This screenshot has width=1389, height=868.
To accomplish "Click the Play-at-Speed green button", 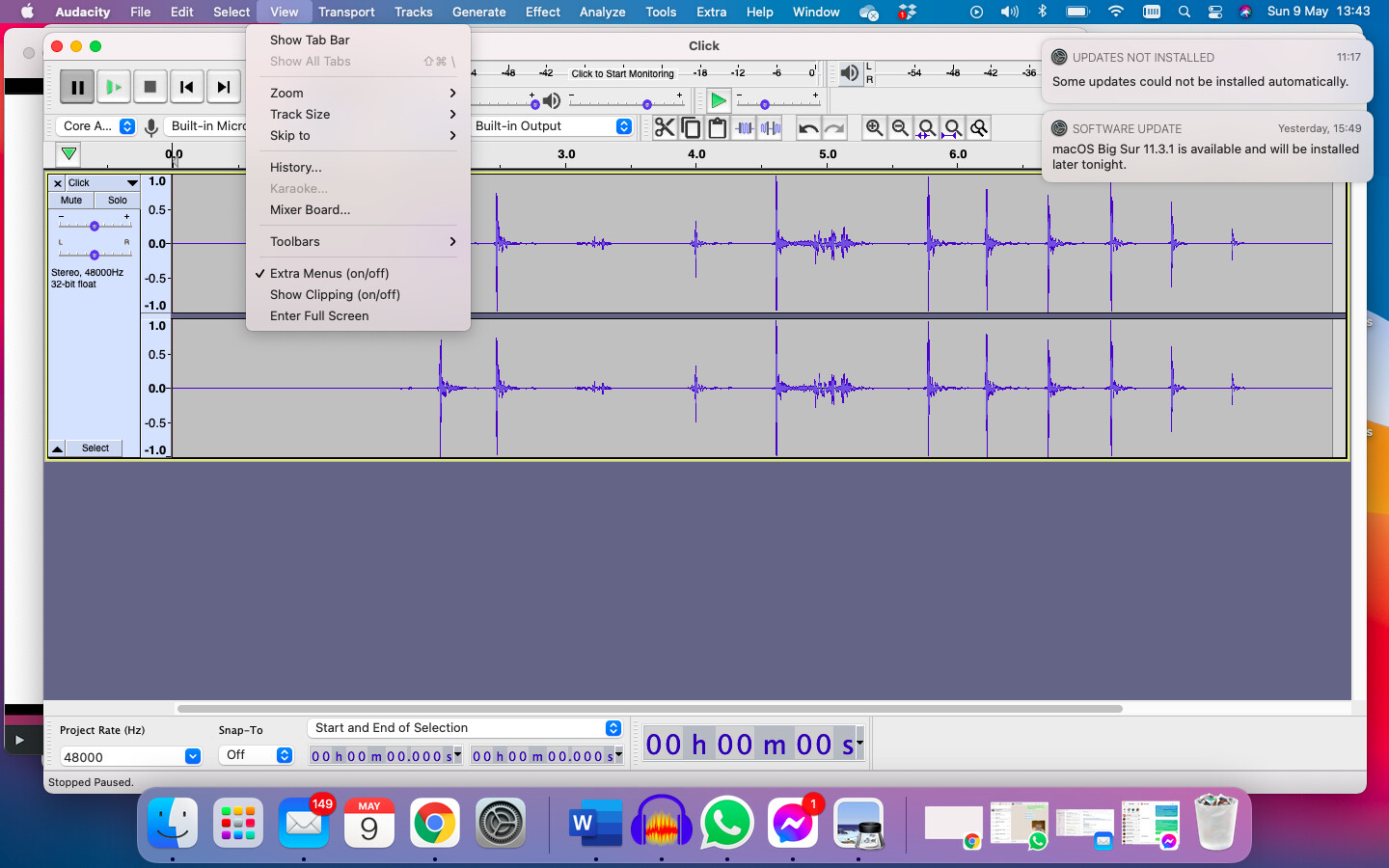I will 718,100.
